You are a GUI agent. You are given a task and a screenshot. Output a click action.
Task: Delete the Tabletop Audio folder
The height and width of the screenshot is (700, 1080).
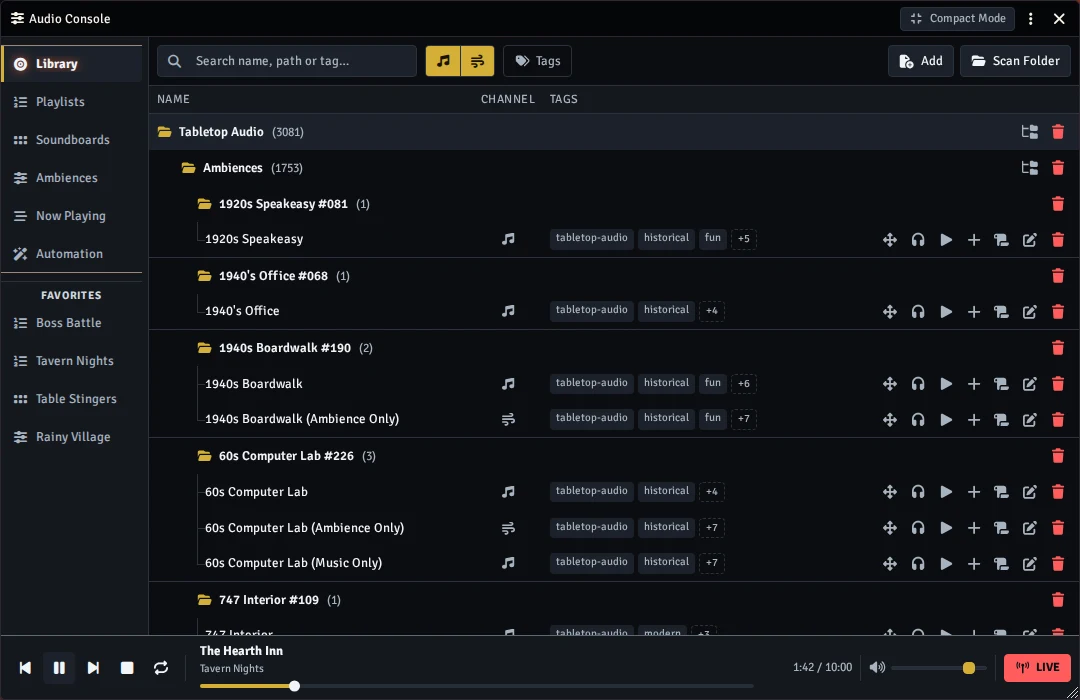pos(1058,132)
